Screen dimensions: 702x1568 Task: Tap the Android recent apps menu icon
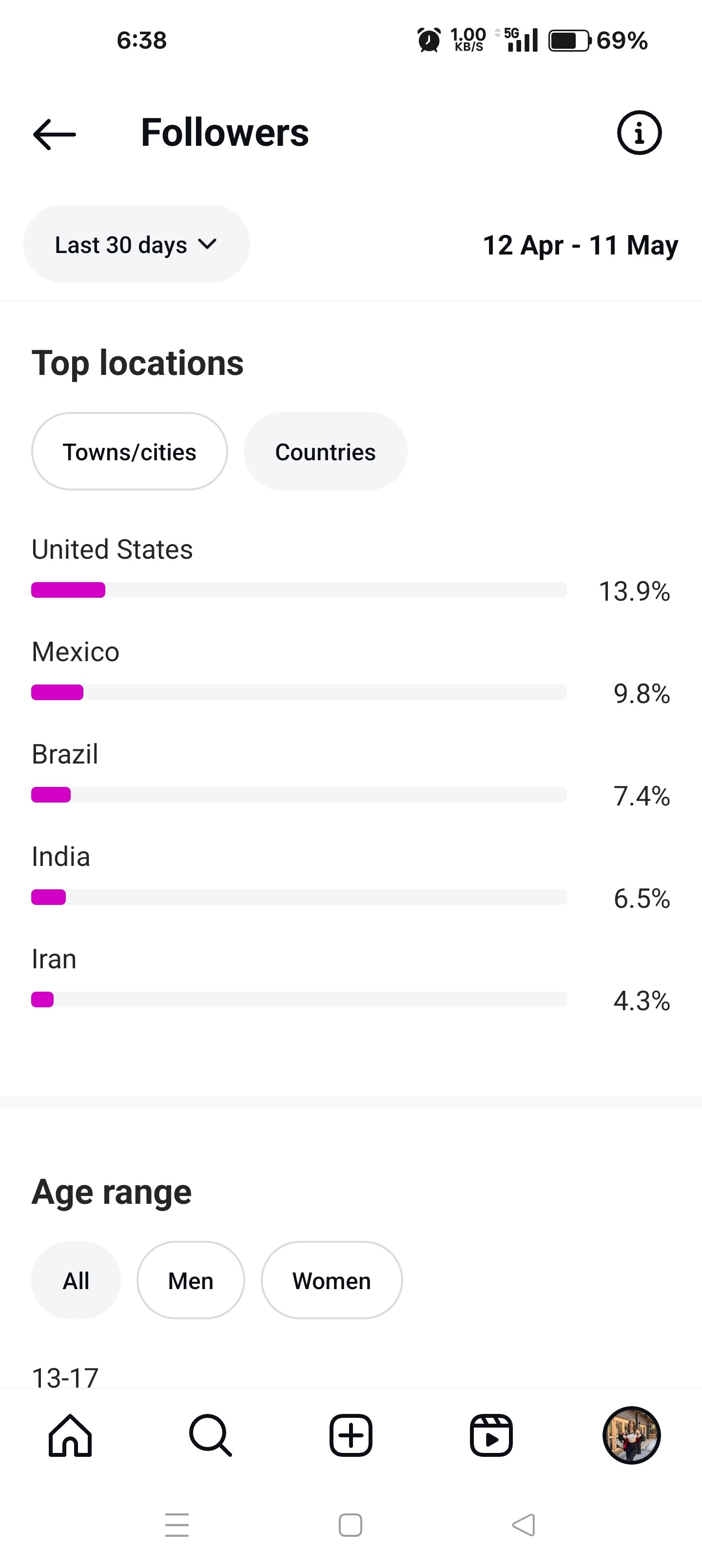(176, 1525)
